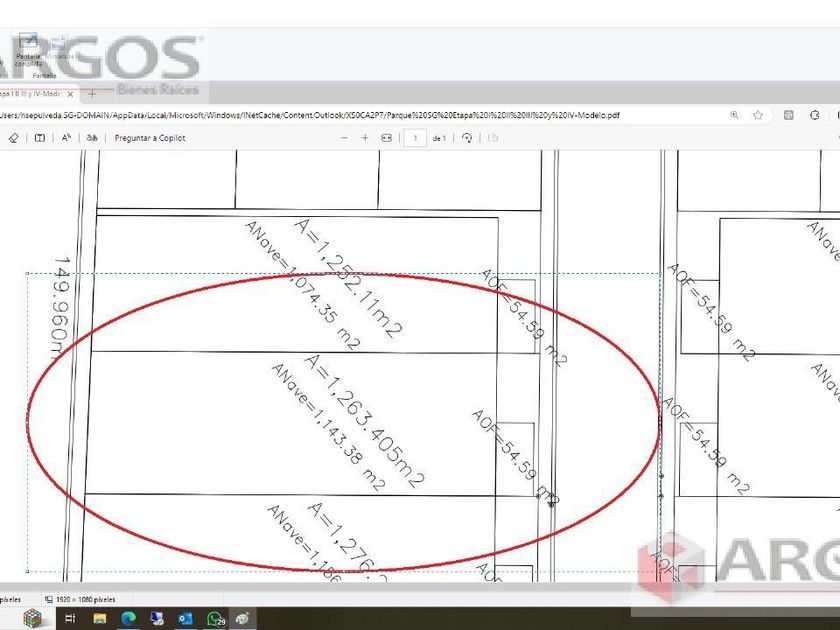Open the browser Extensions icon

815,115
